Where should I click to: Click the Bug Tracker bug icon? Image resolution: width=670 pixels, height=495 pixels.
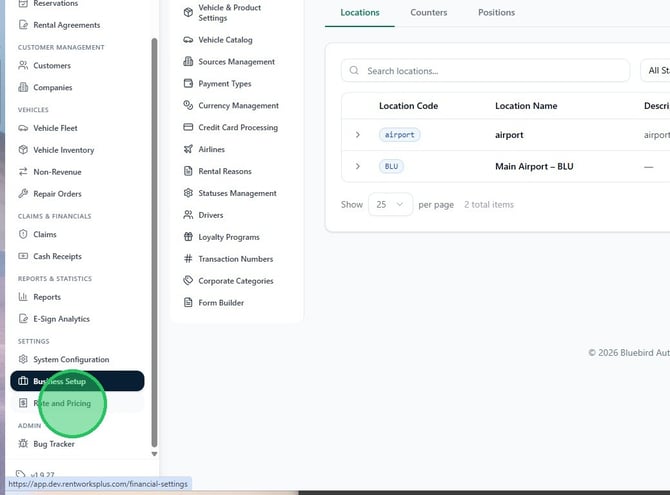click(23, 443)
